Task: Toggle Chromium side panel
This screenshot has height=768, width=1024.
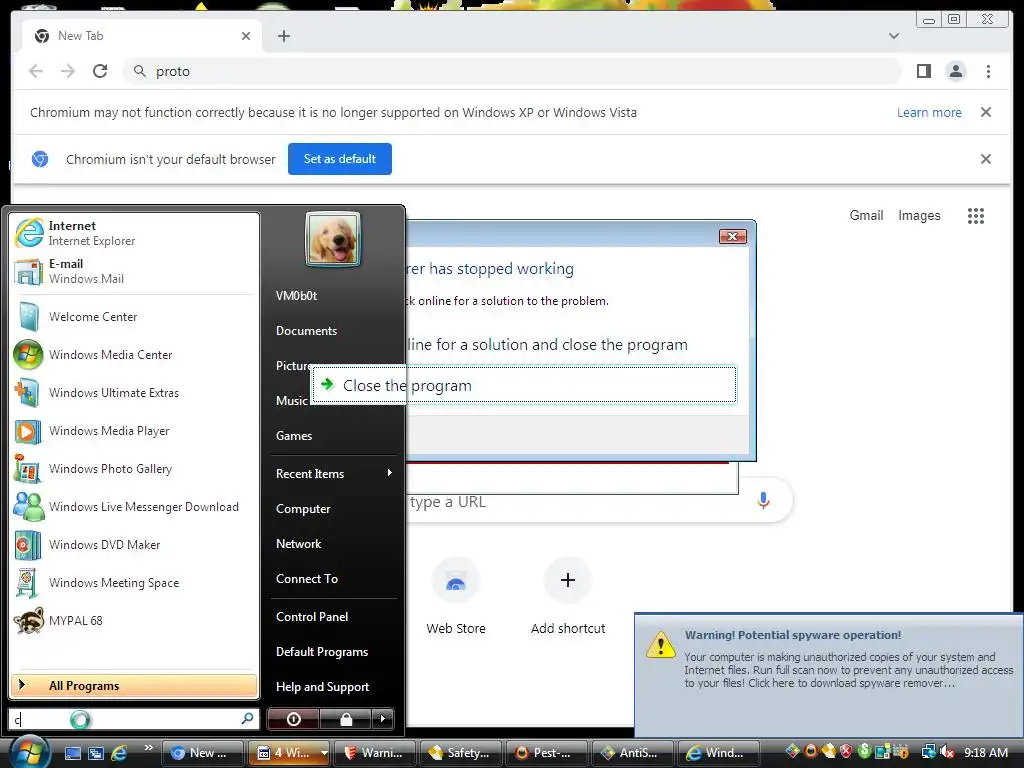Action: (923, 71)
